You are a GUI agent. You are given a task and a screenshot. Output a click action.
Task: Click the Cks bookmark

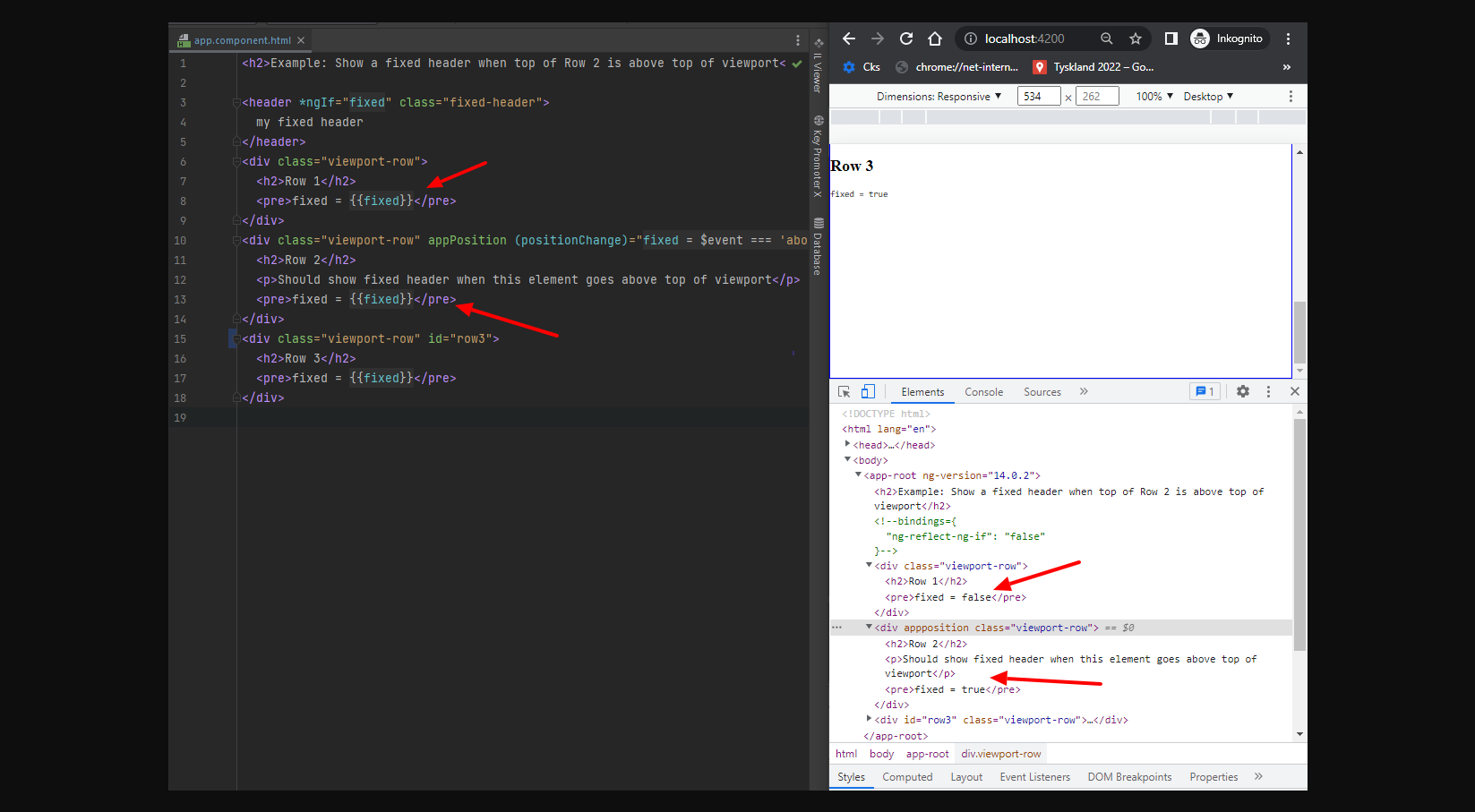(872, 66)
